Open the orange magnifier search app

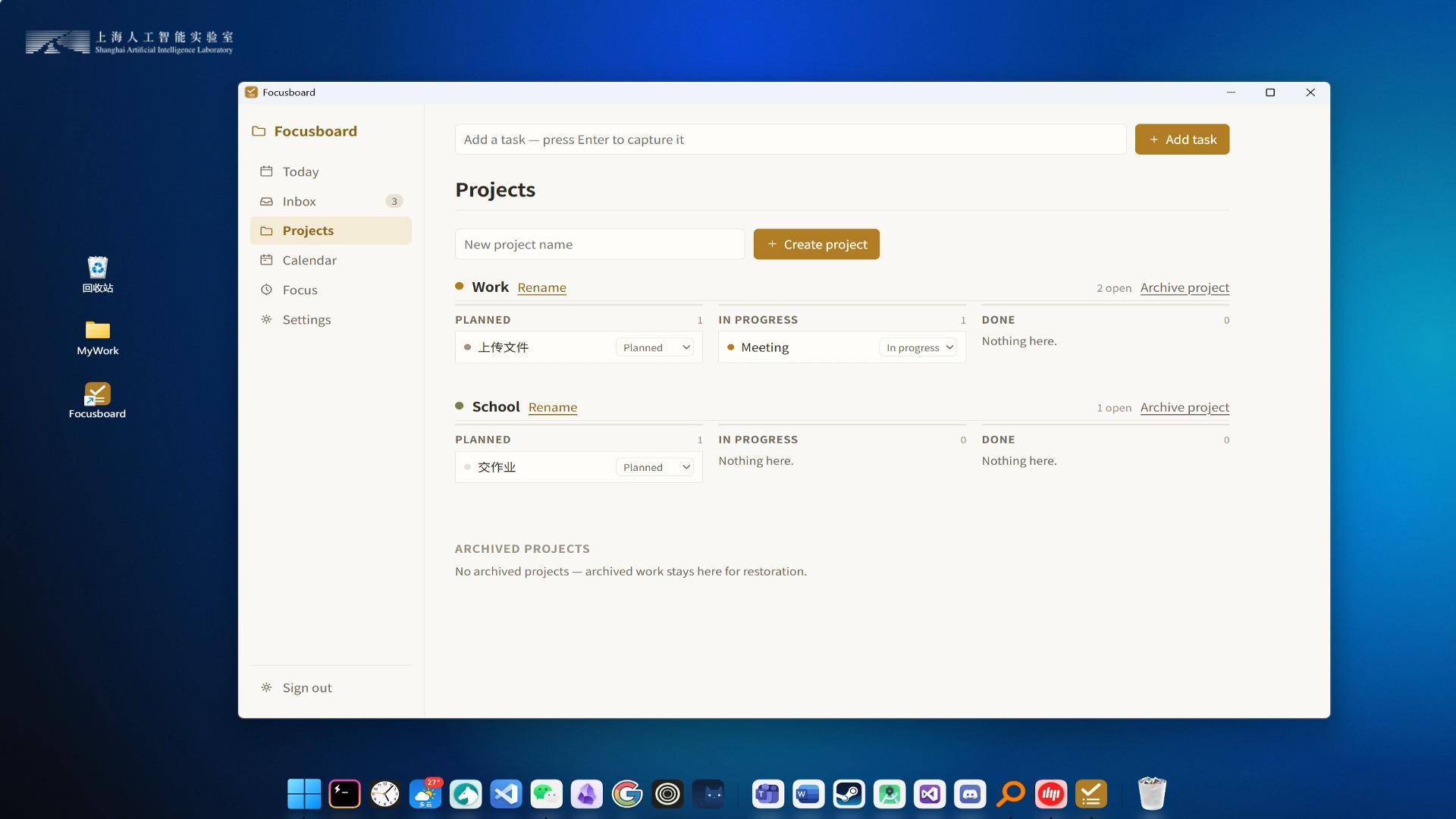[1010, 794]
